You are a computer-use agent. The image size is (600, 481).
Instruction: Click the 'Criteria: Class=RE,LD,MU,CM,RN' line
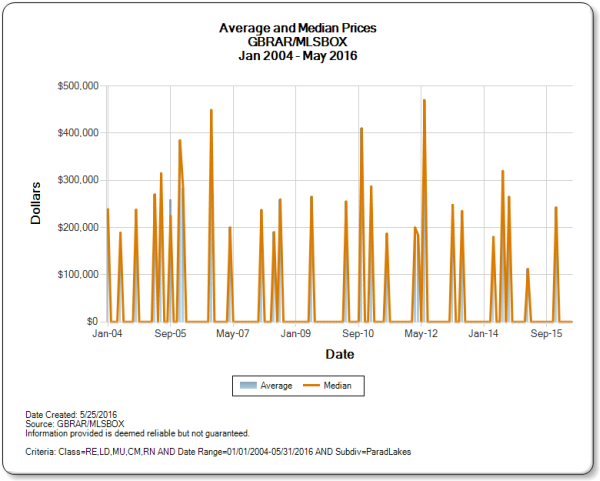[x=218, y=452]
